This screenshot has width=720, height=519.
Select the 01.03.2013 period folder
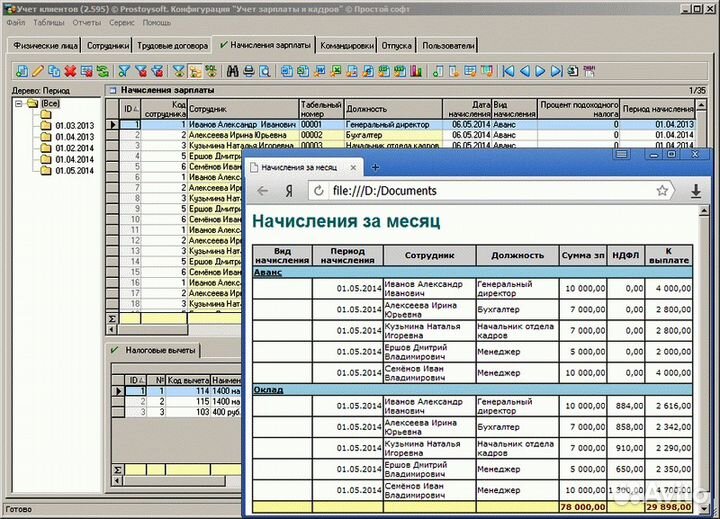[x=73, y=125]
